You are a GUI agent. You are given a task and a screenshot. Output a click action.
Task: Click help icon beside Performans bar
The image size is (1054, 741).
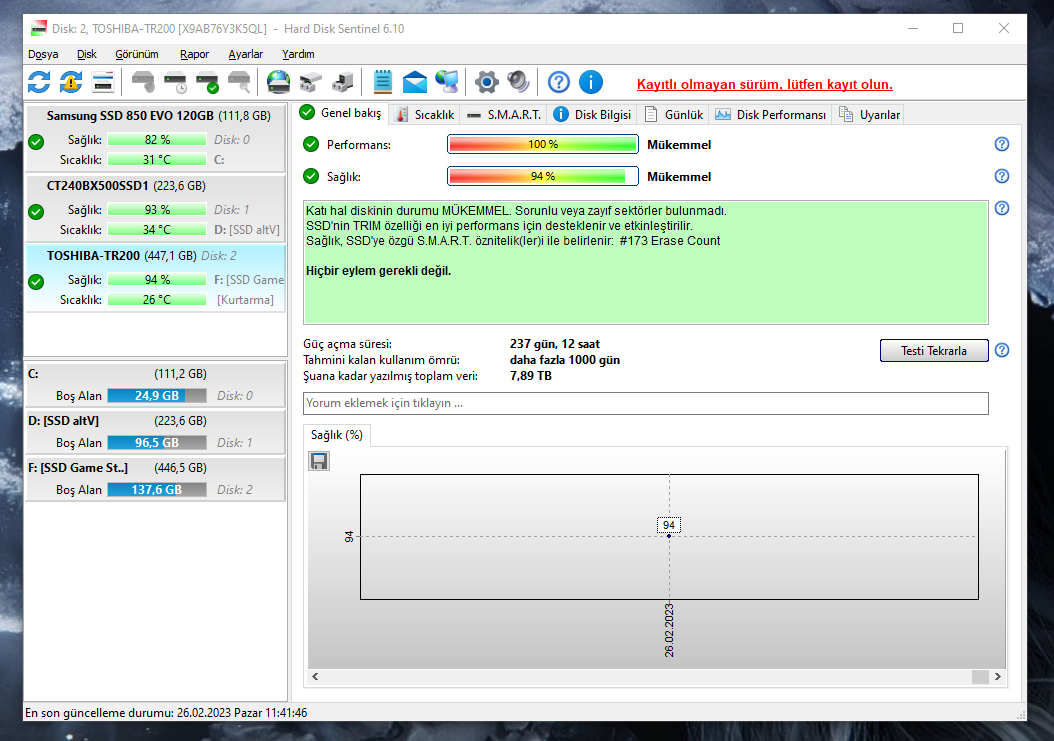pos(1002,144)
